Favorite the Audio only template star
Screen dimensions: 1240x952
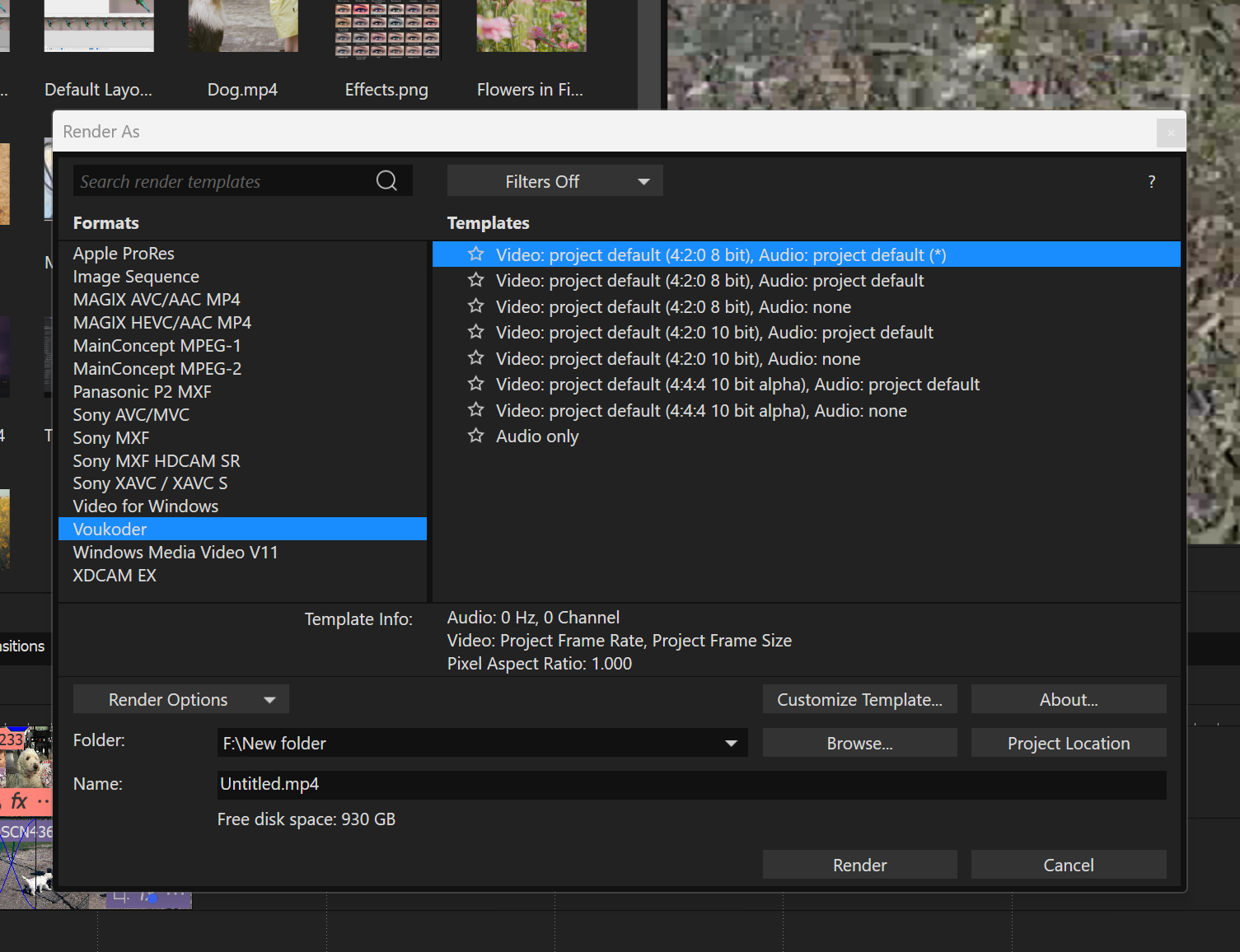point(475,436)
